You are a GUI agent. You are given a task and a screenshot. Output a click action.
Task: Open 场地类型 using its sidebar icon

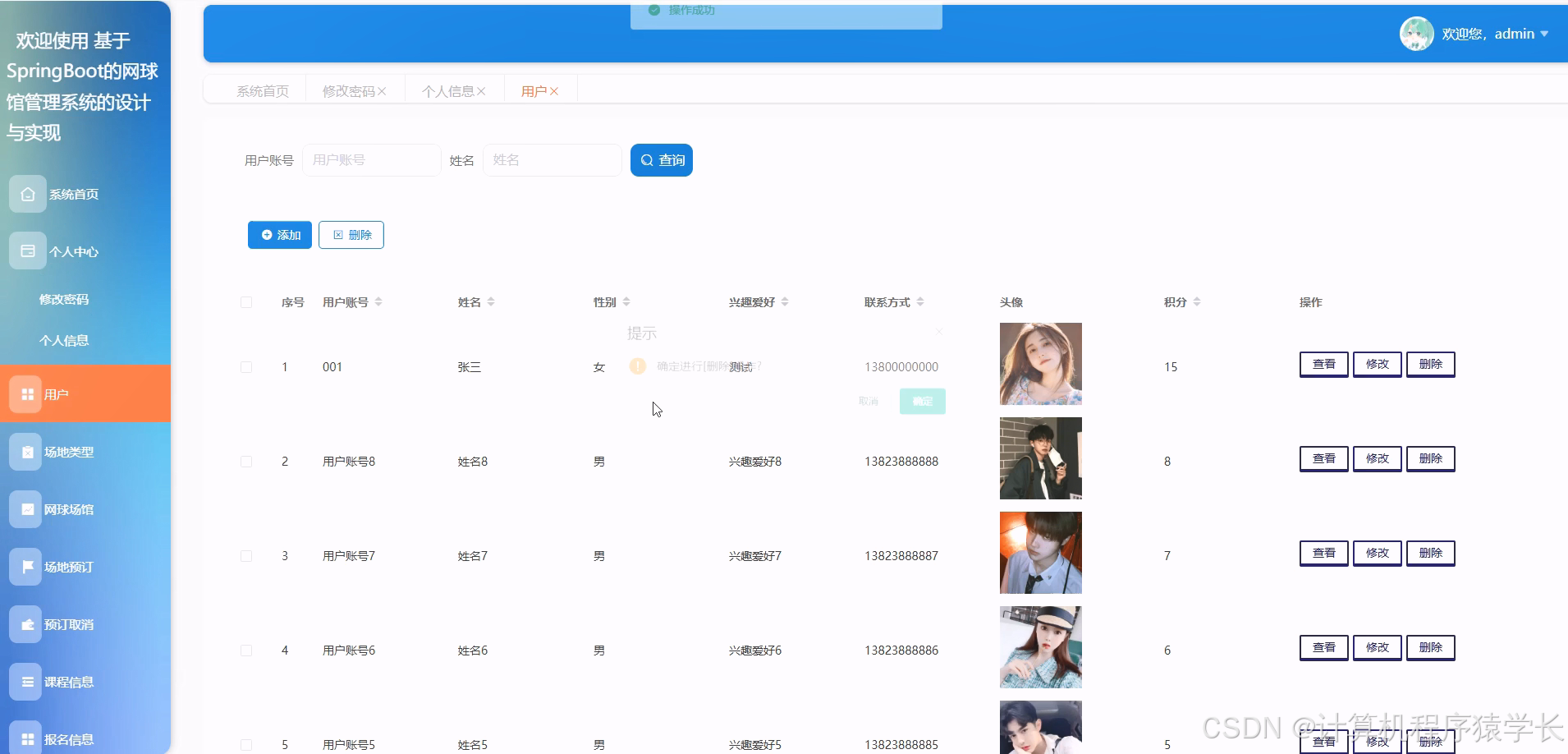[x=27, y=451]
